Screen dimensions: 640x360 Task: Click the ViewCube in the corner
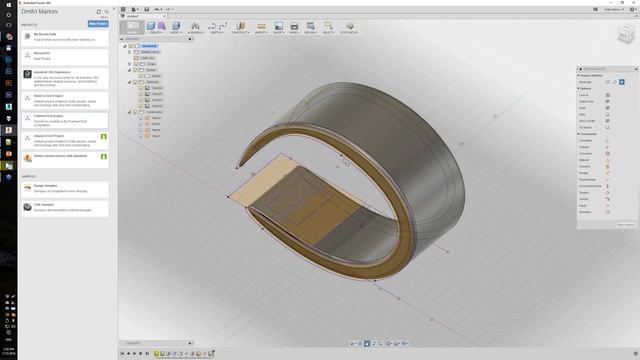pos(625,34)
